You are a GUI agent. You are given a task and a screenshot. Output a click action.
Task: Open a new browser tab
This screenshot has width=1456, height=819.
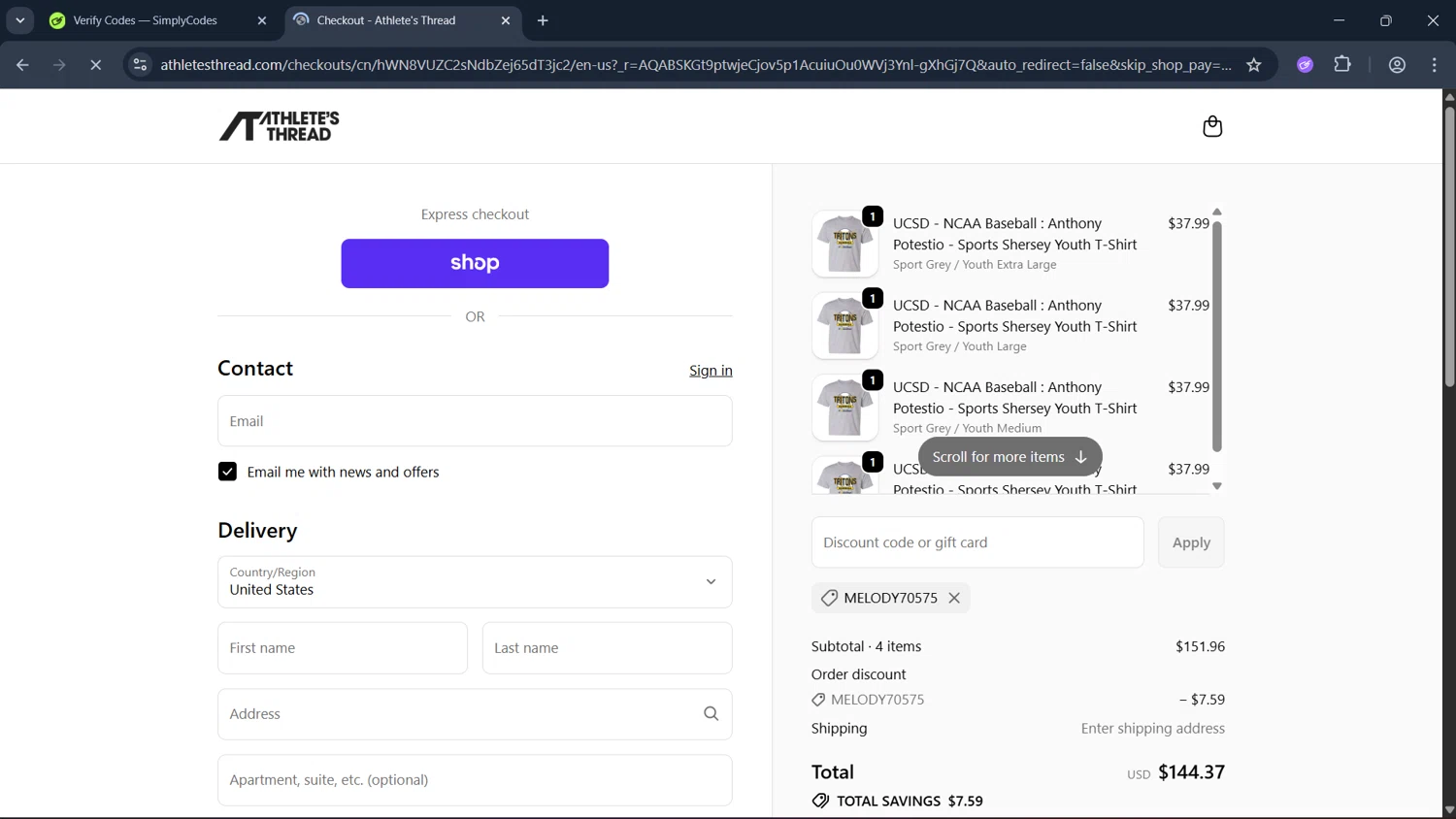(x=543, y=20)
